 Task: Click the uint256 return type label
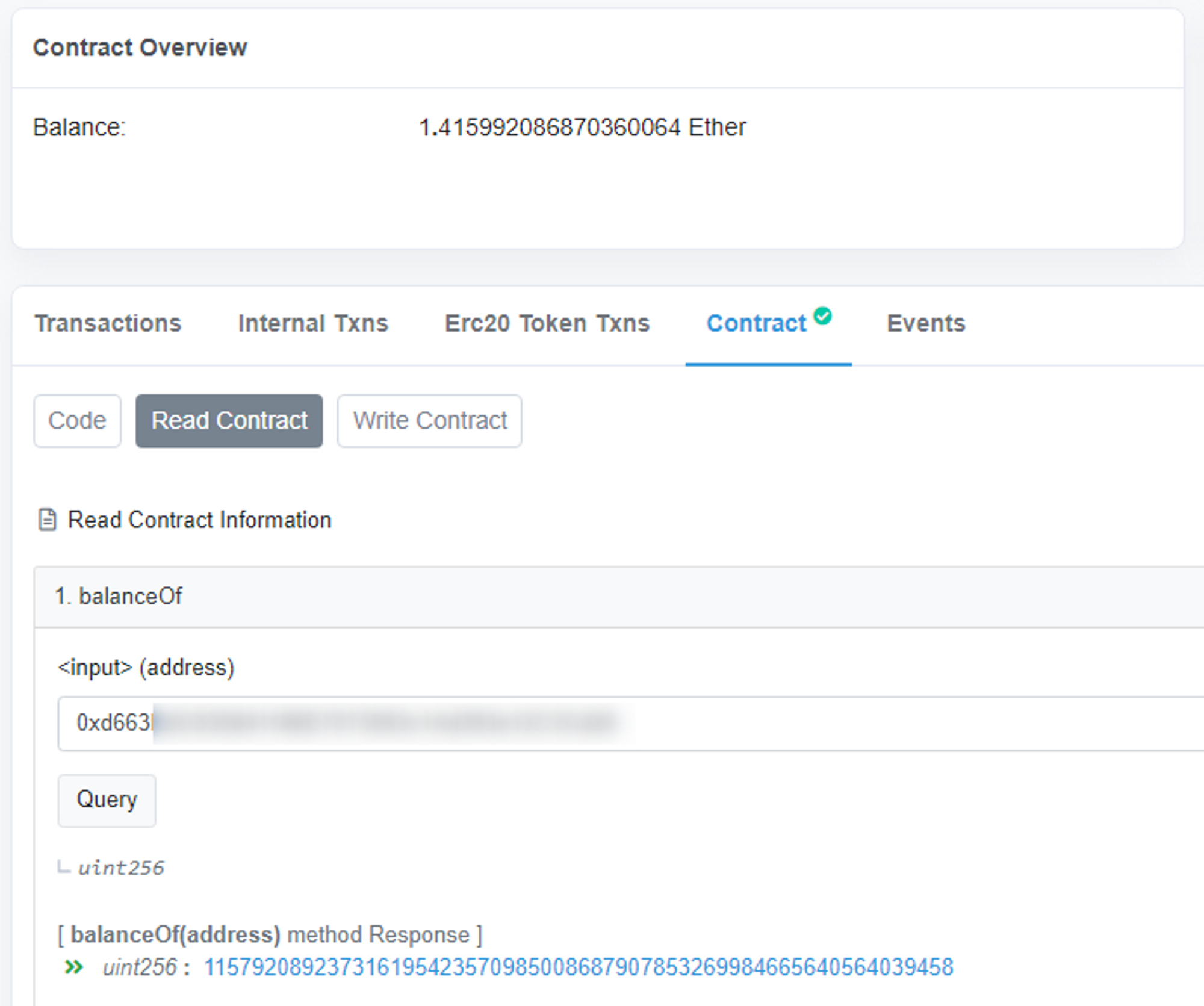[x=120, y=868]
